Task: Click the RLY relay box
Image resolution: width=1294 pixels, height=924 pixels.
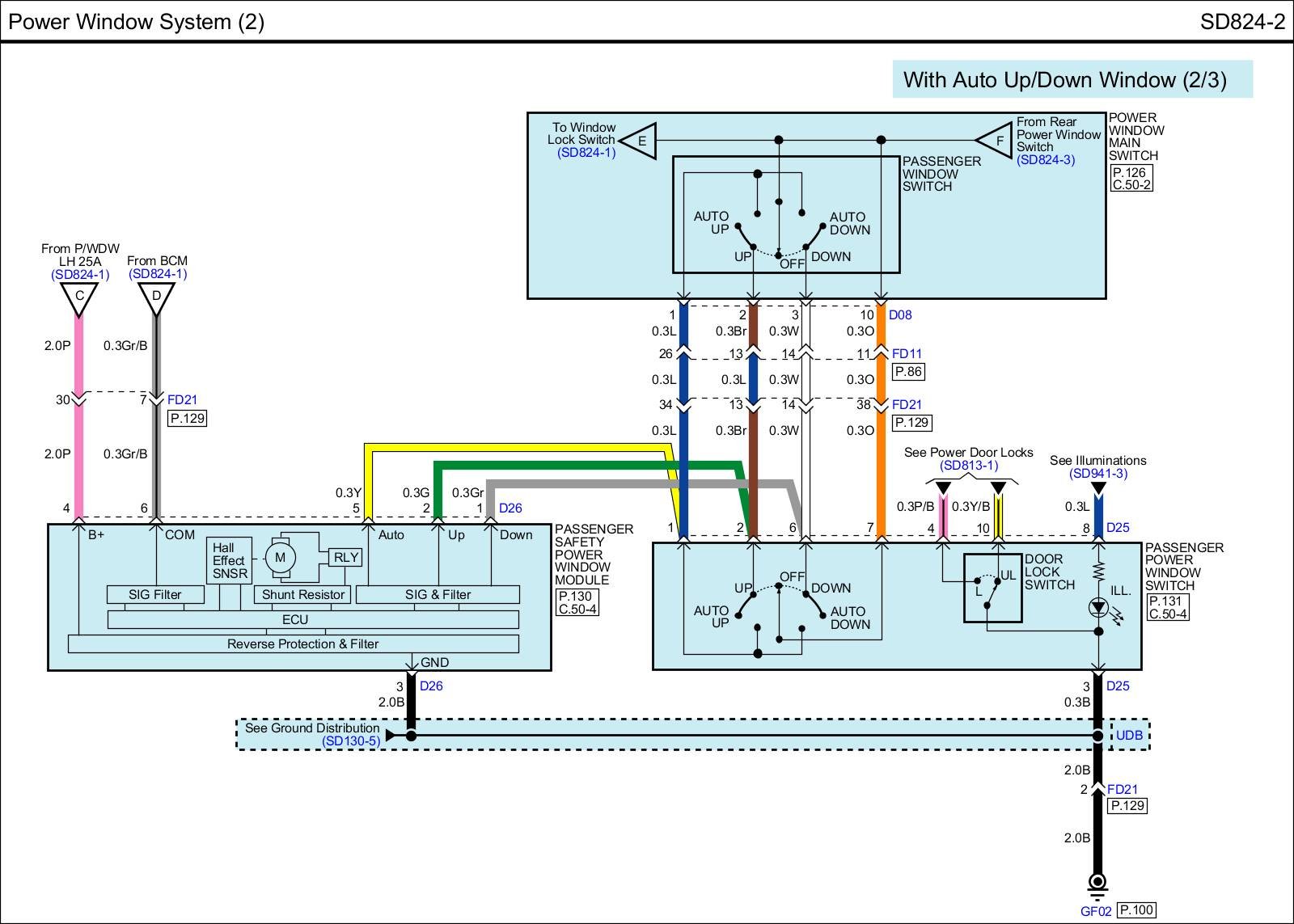Action: tap(345, 557)
